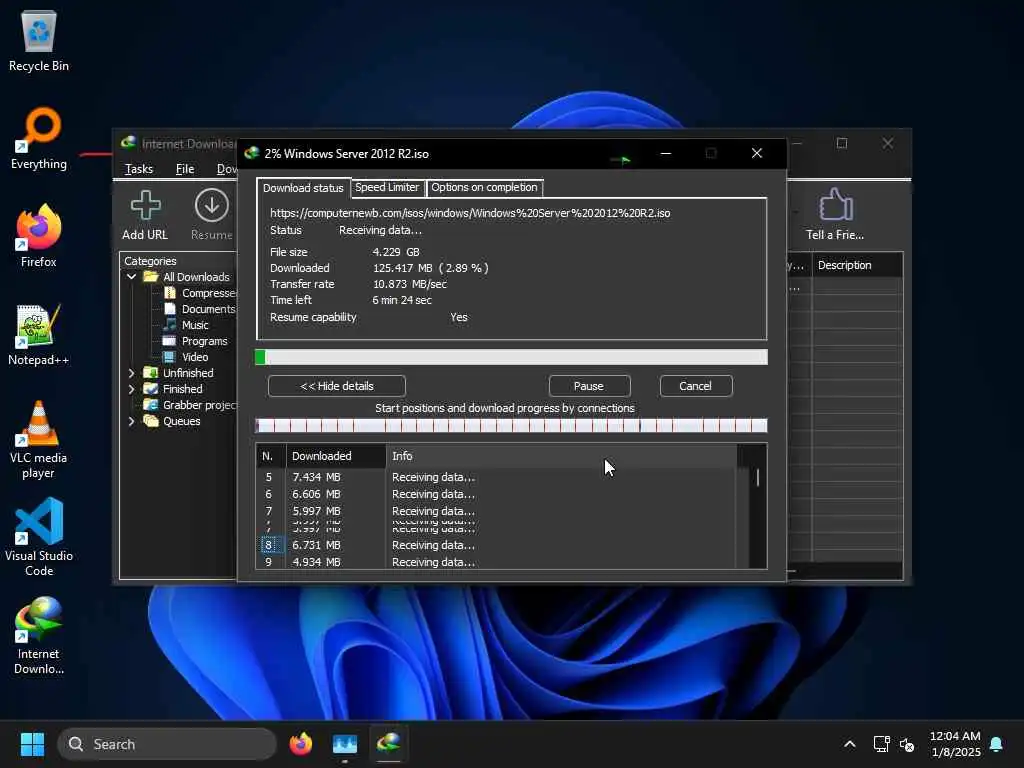Select connection row 9 with 4.934 MB

coord(496,562)
